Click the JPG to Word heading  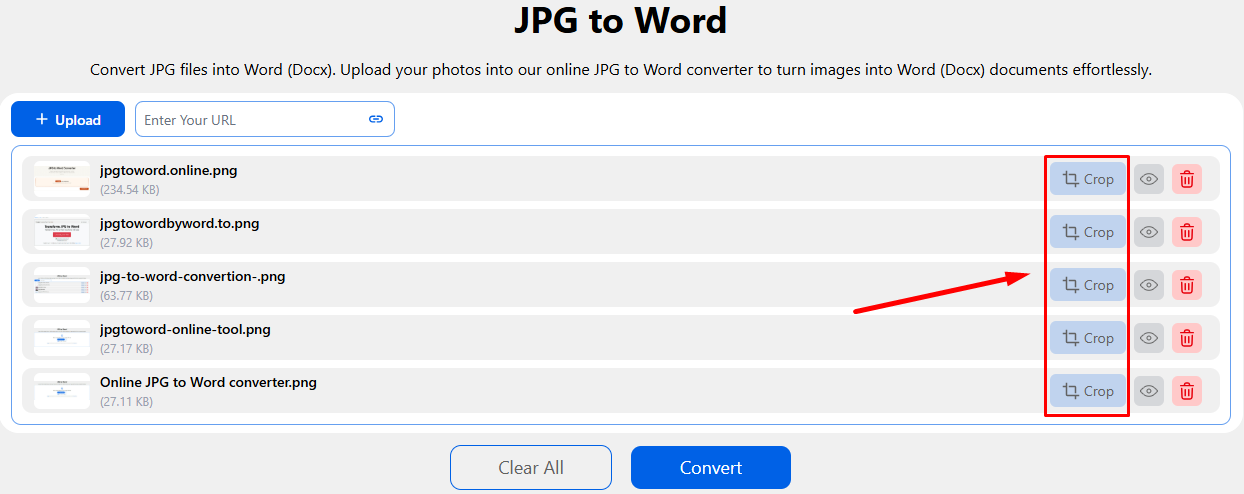point(621,20)
